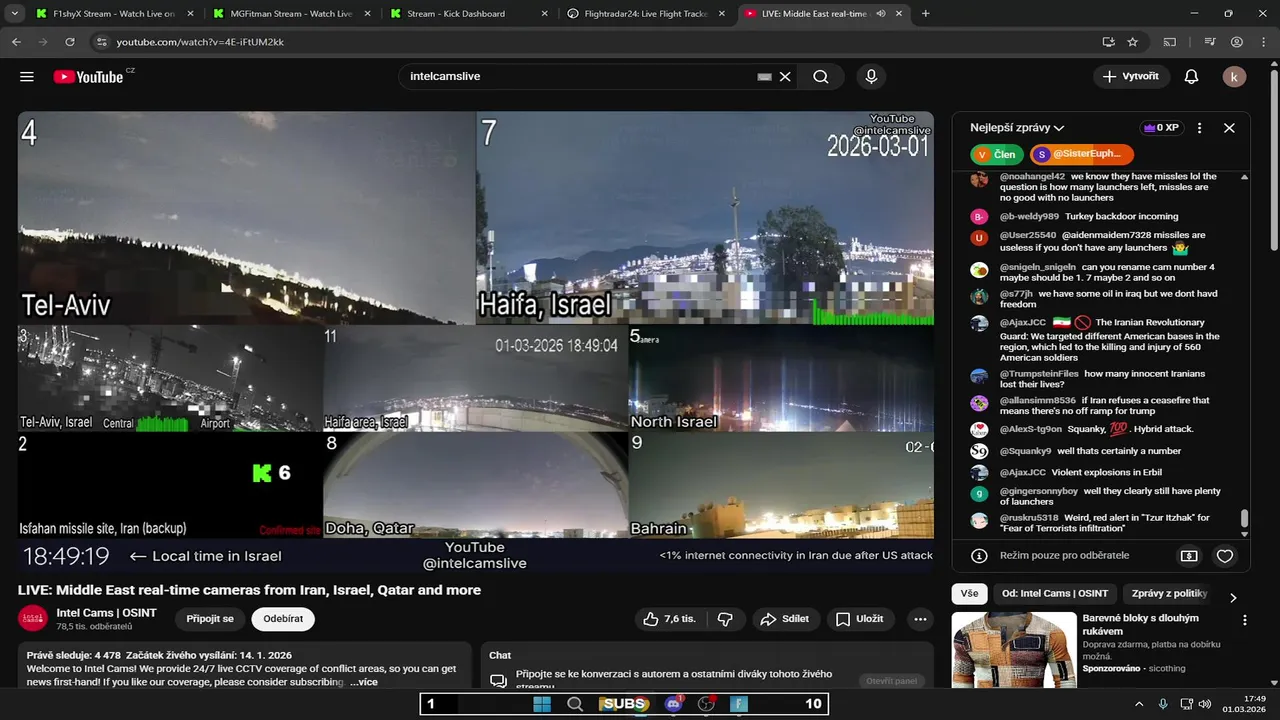Click the Připojit se button
Screen dimensions: 1280x720
210,619
